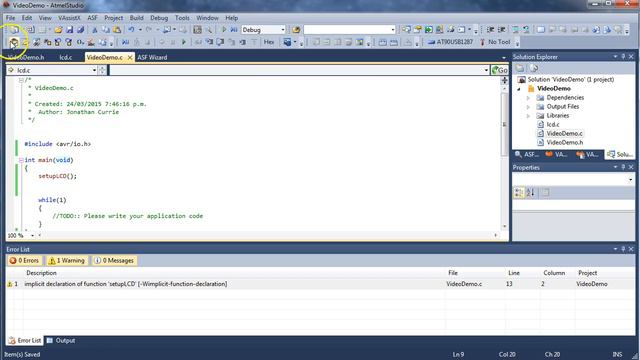Open the Debug menu
The width and height of the screenshot is (640, 360).
pos(159,18)
